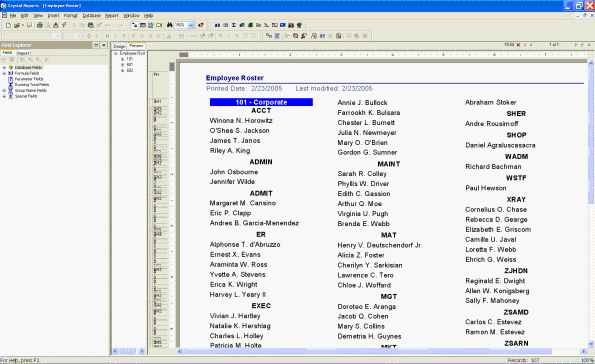The image size is (595, 364).
Task: Switch to the Preview tab
Action: pyautogui.click(x=136, y=46)
